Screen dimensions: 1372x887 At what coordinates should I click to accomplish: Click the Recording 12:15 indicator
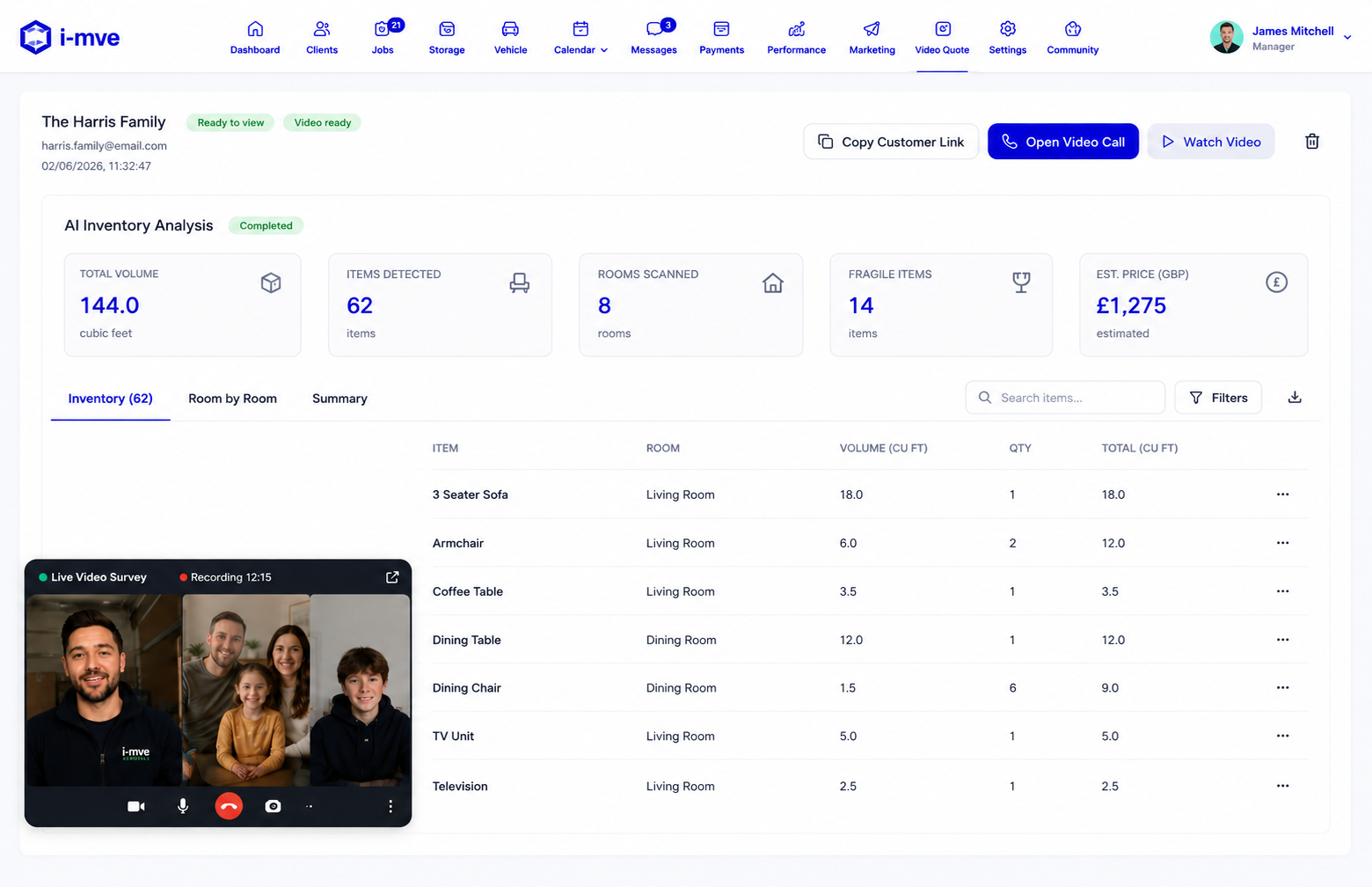pyautogui.click(x=225, y=577)
